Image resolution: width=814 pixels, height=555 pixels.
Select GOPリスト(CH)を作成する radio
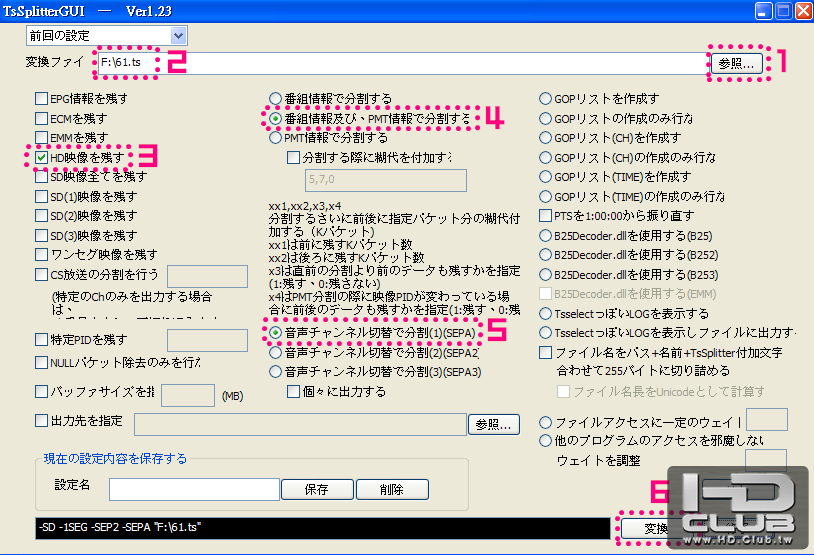[x=545, y=138]
